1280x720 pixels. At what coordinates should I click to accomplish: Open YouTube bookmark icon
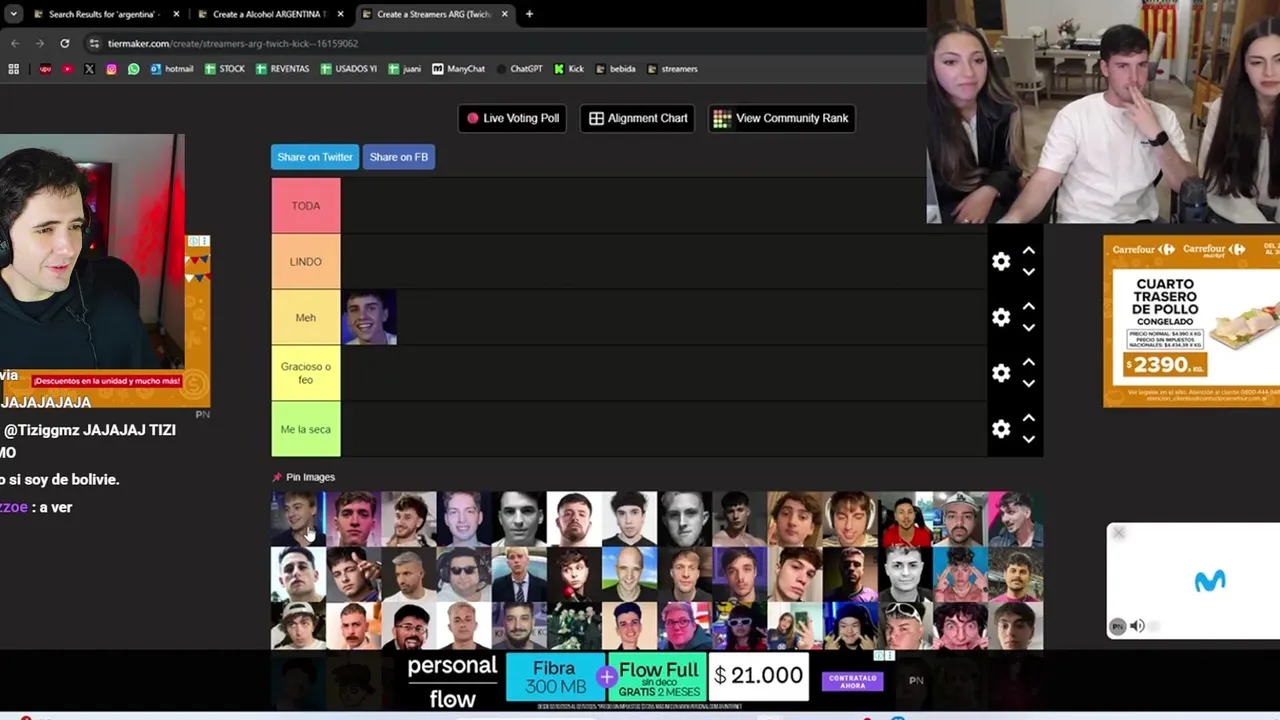(67, 69)
